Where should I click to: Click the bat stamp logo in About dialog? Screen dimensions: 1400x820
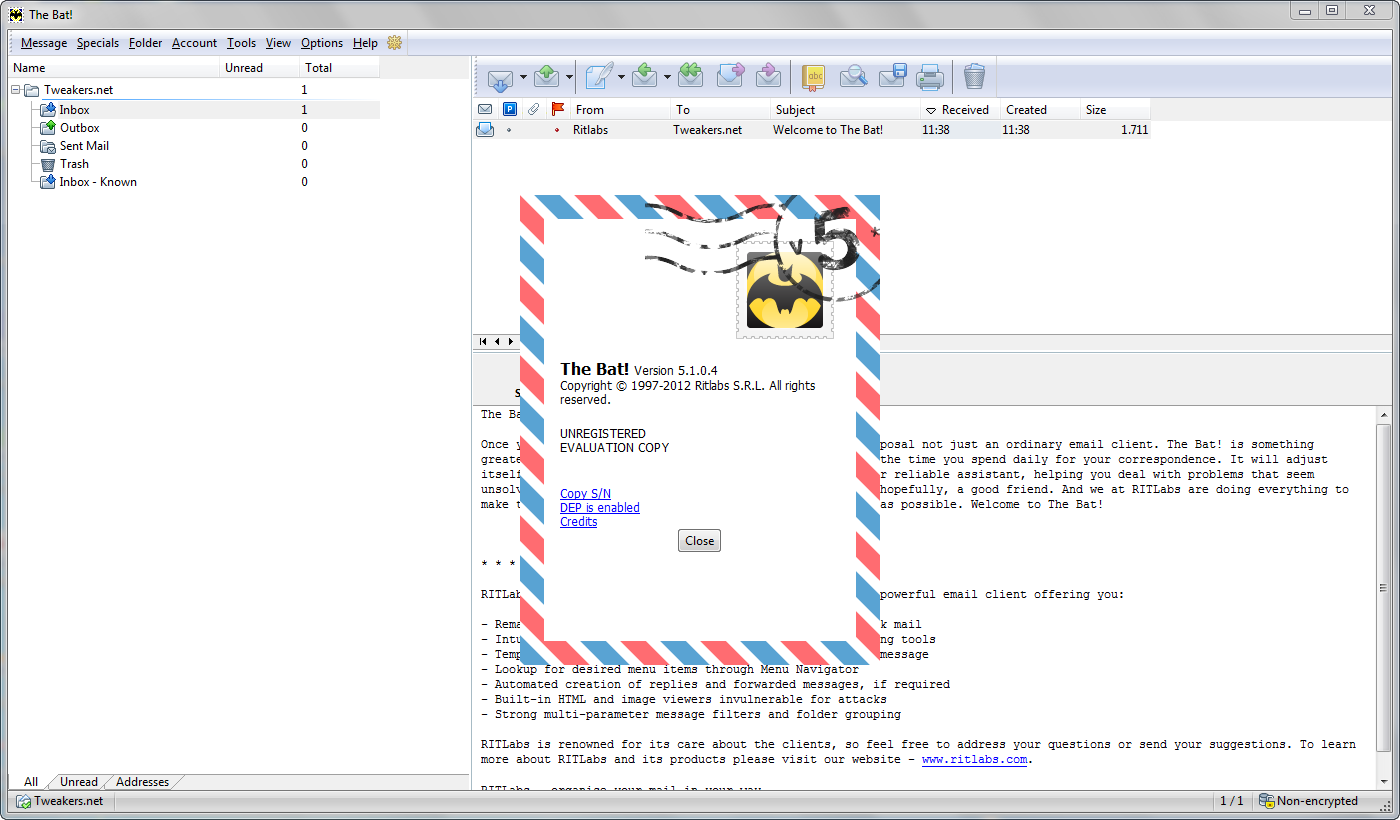(x=785, y=290)
